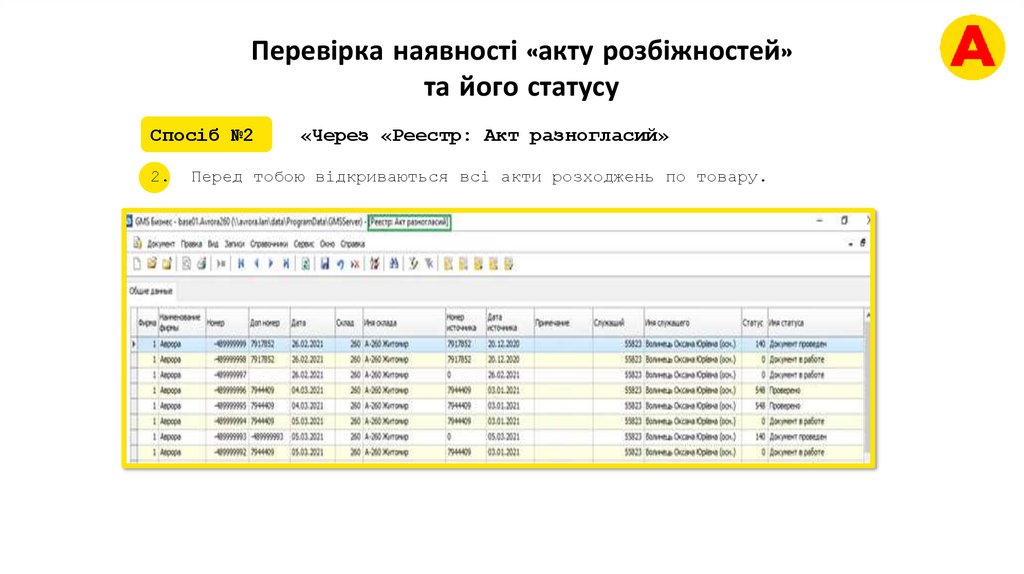The image size is (1024, 574).
Task: Open the Правка menu
Action: tap(191, 244)
